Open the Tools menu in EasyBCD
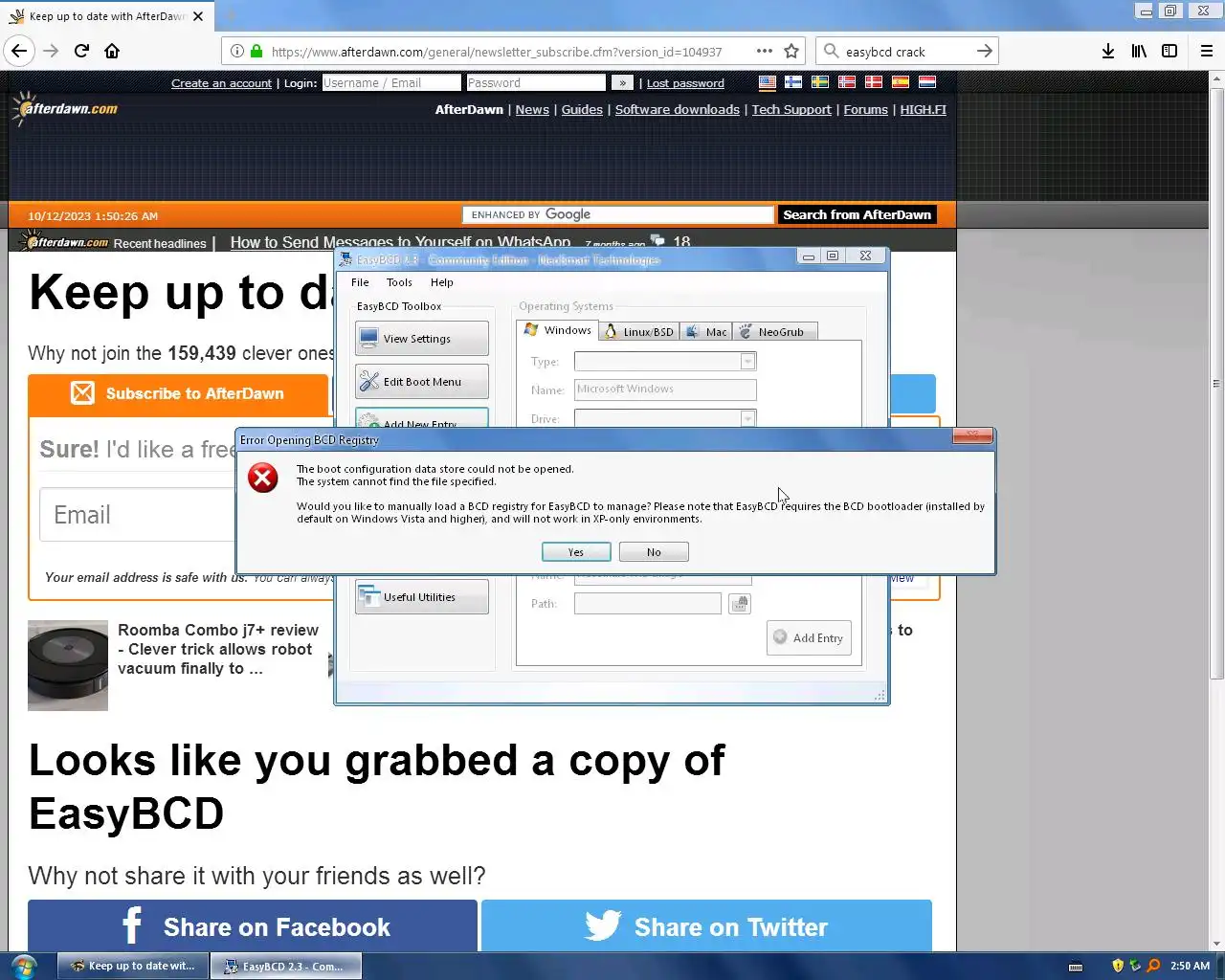The image size is (1225, 980). tap(399, 282)
